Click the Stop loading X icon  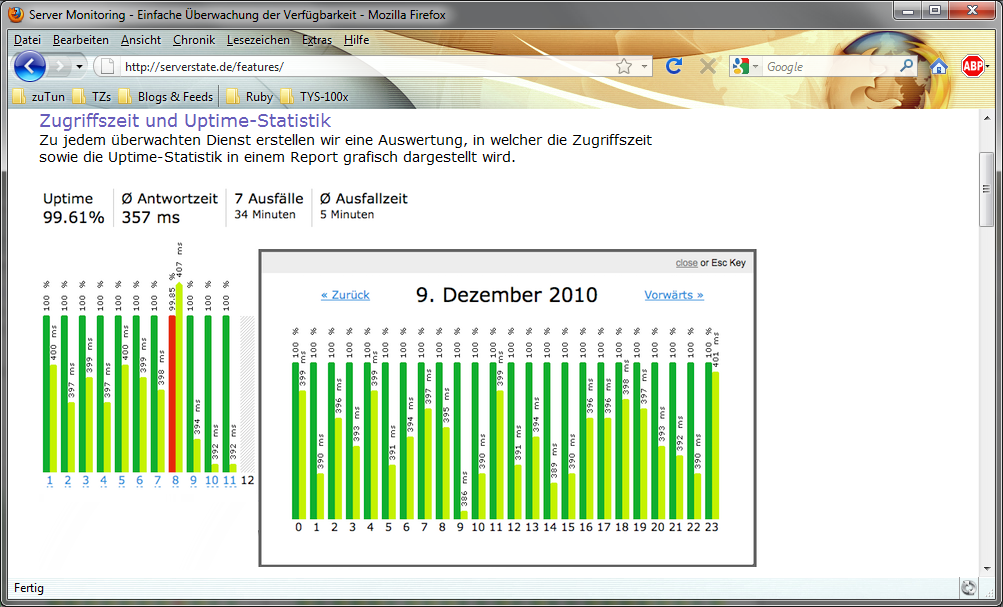tap(707, 66)
